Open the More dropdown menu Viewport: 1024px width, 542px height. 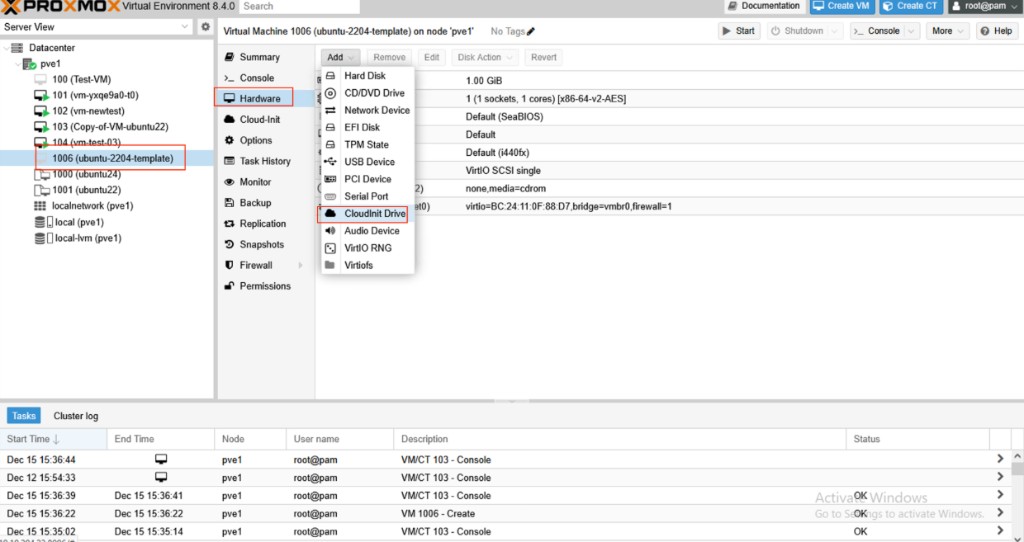[x=947, y=31]
